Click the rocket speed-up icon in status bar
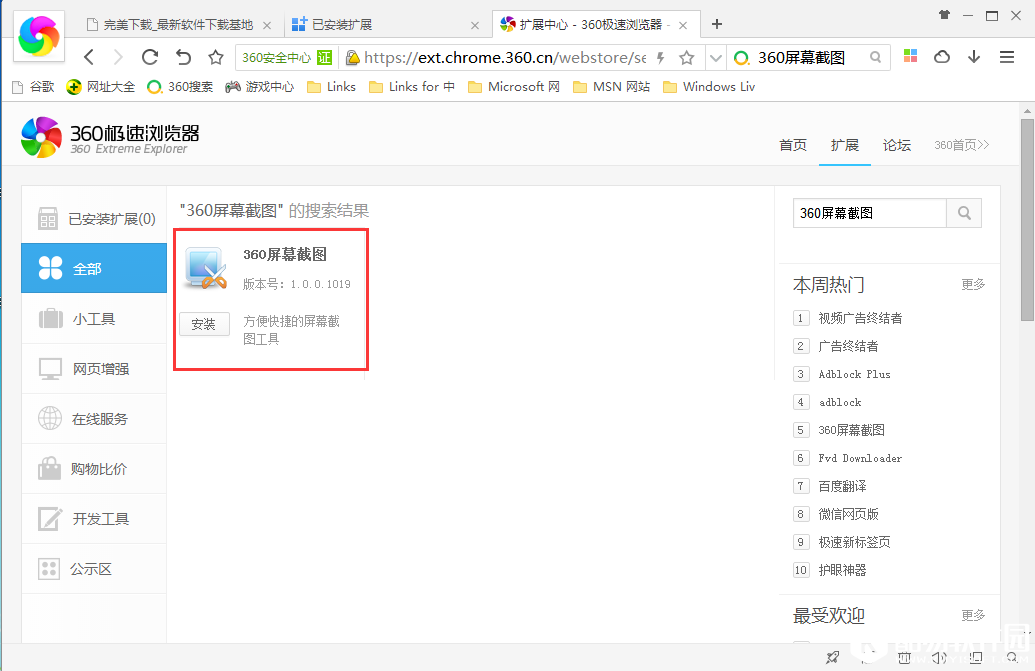The height and width of the screenshot is (671, 1035). (832, 658)
